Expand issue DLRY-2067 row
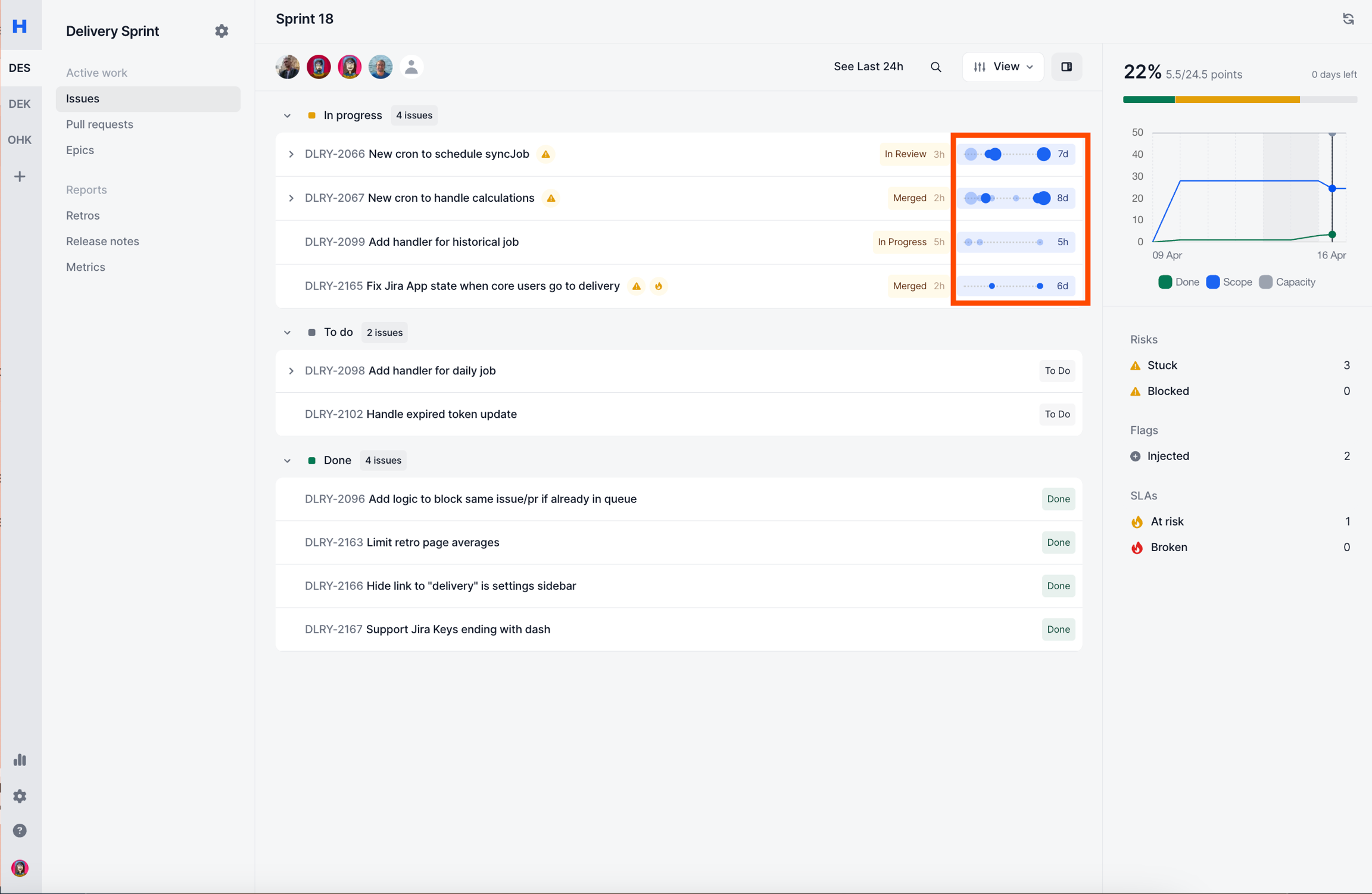1372x894 pixels. pos(291,198)
